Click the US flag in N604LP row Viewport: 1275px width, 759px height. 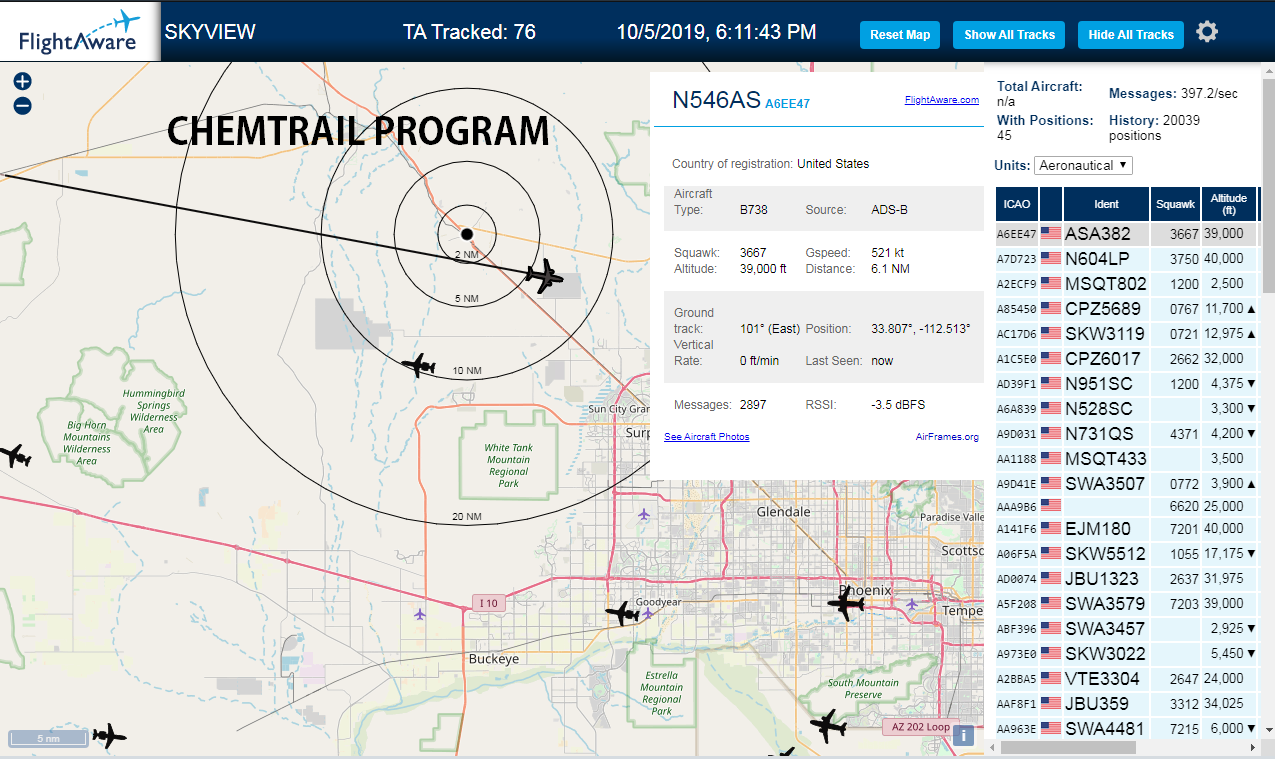point(1051,259)
